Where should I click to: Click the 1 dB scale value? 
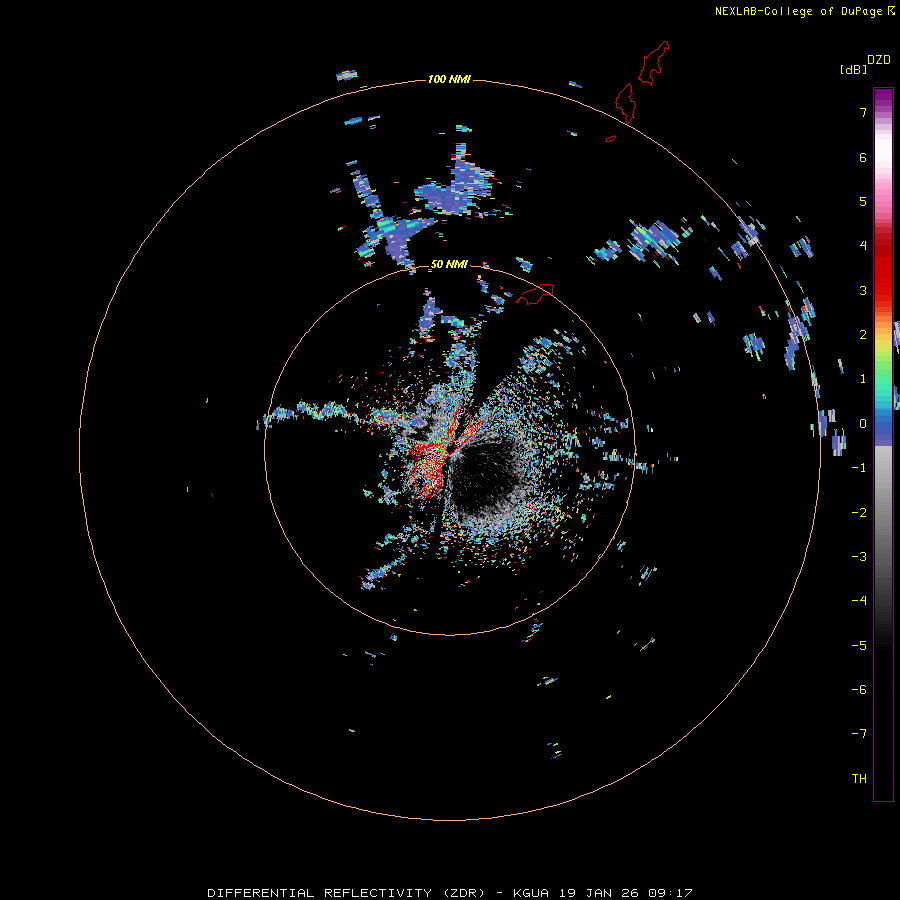coord(863,379)
